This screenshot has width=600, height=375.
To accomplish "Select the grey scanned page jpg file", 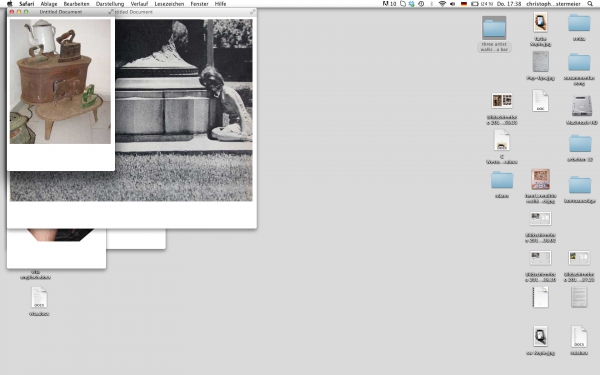I will (x=540, y=62).
